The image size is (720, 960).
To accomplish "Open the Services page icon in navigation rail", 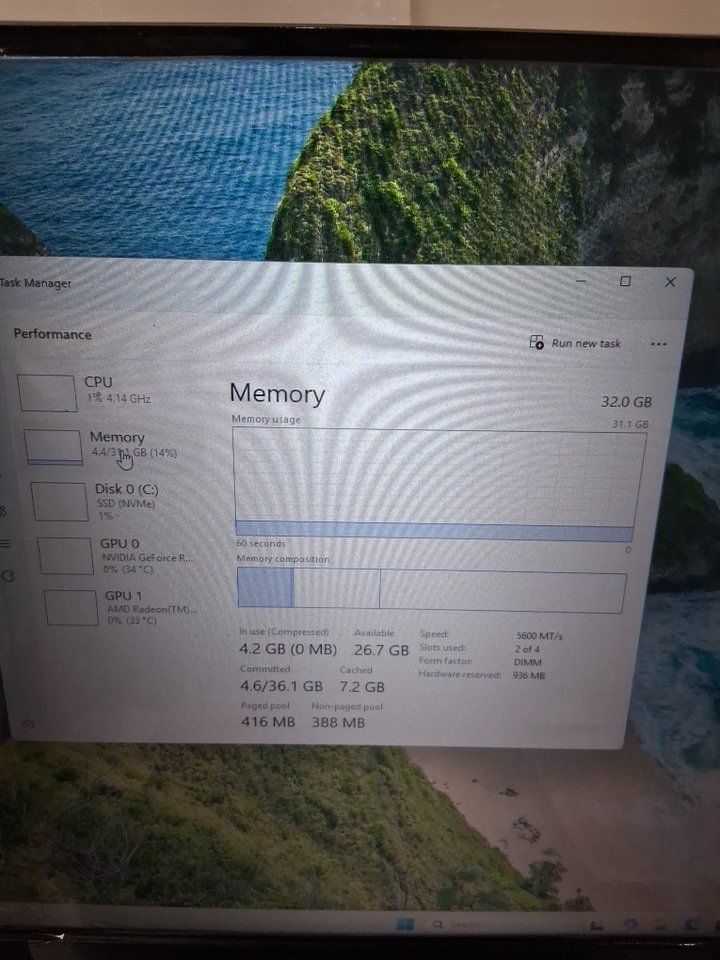I will click(x=8, y=576).
